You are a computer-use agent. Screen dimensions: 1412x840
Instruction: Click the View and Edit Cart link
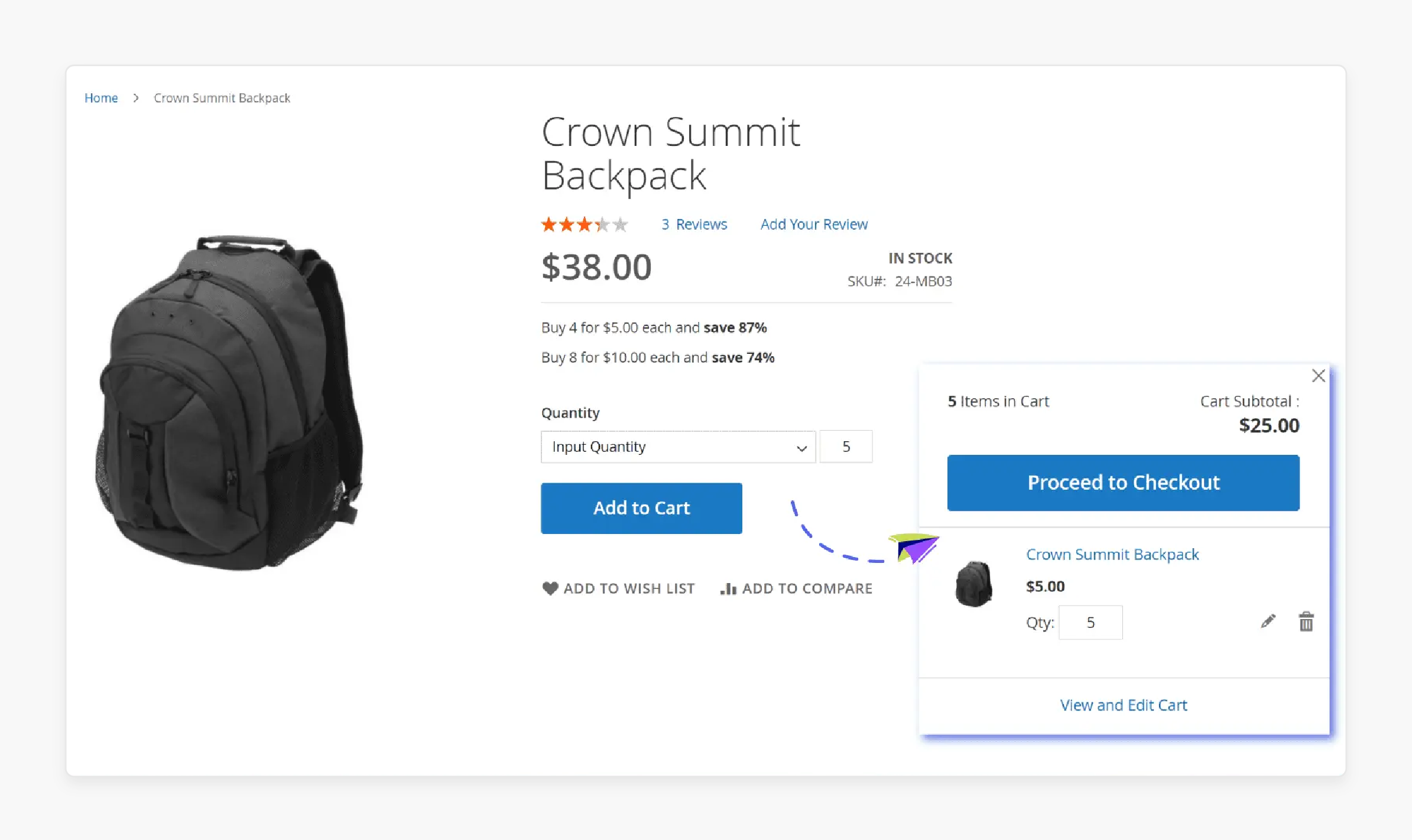pyautogui.click(x=1123, y=705)
